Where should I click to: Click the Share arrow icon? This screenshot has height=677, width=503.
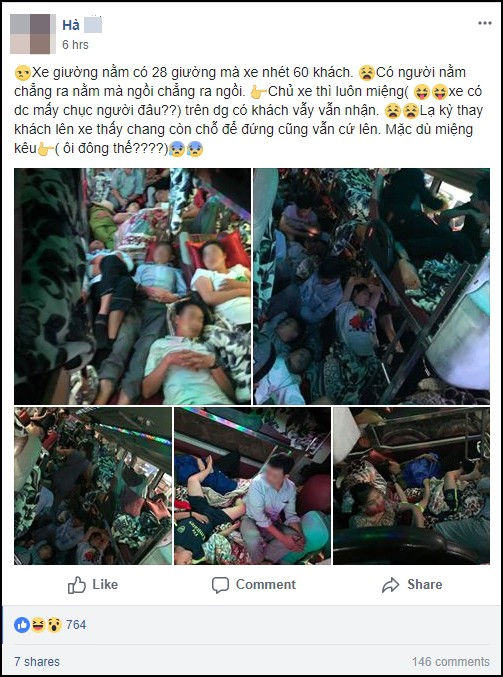tap(390, 585)
